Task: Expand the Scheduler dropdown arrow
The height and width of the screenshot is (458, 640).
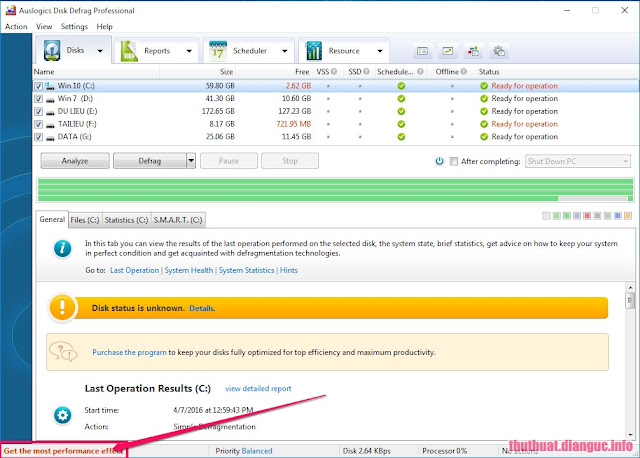Action: (x=284, y=51)
